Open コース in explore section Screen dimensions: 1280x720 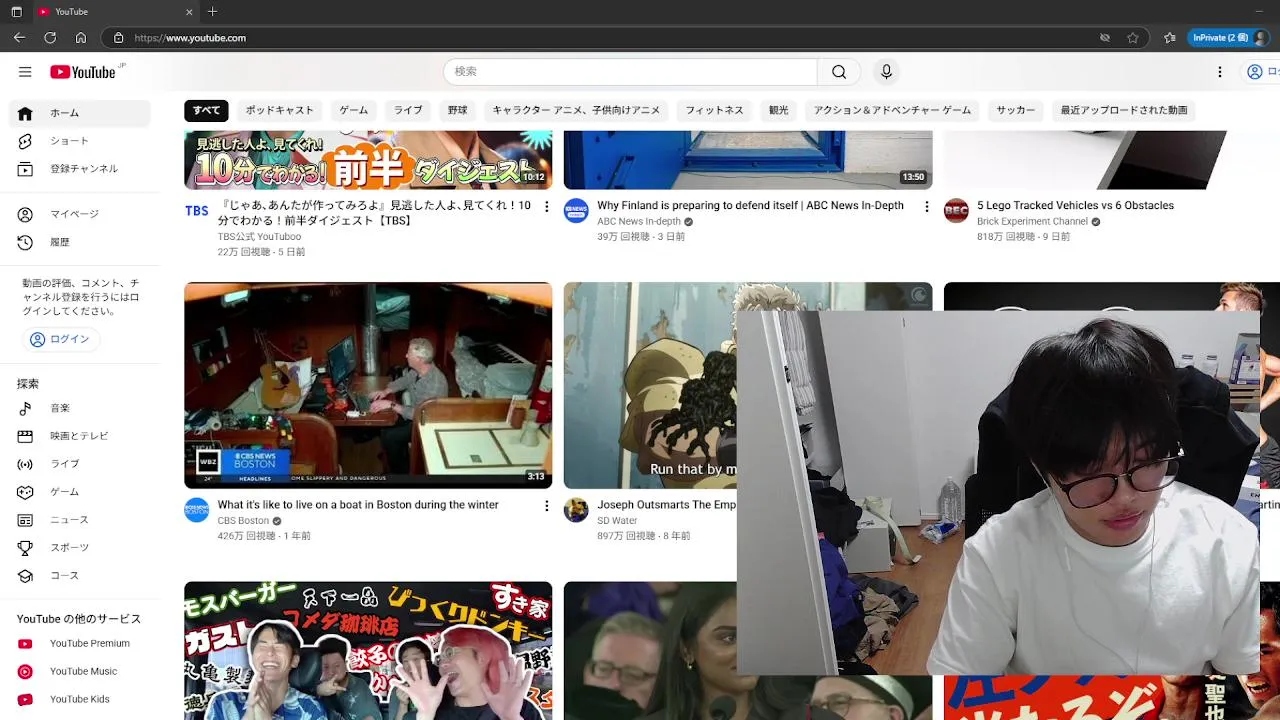pyautogui.click(x=80, y=576)
